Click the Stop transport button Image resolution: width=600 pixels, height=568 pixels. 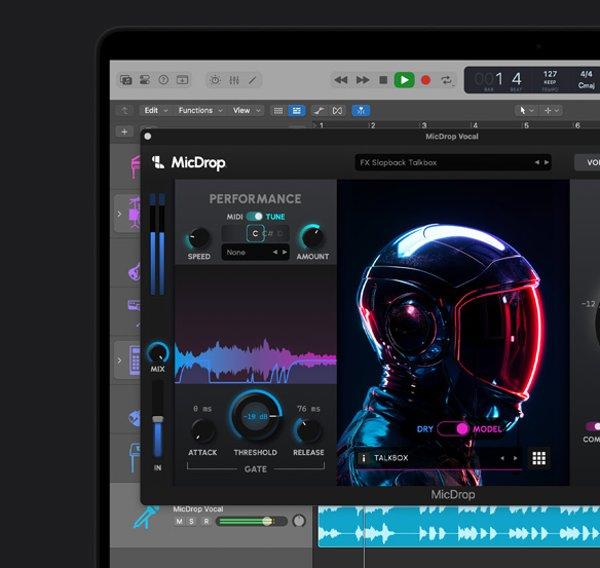pos(383,80)
